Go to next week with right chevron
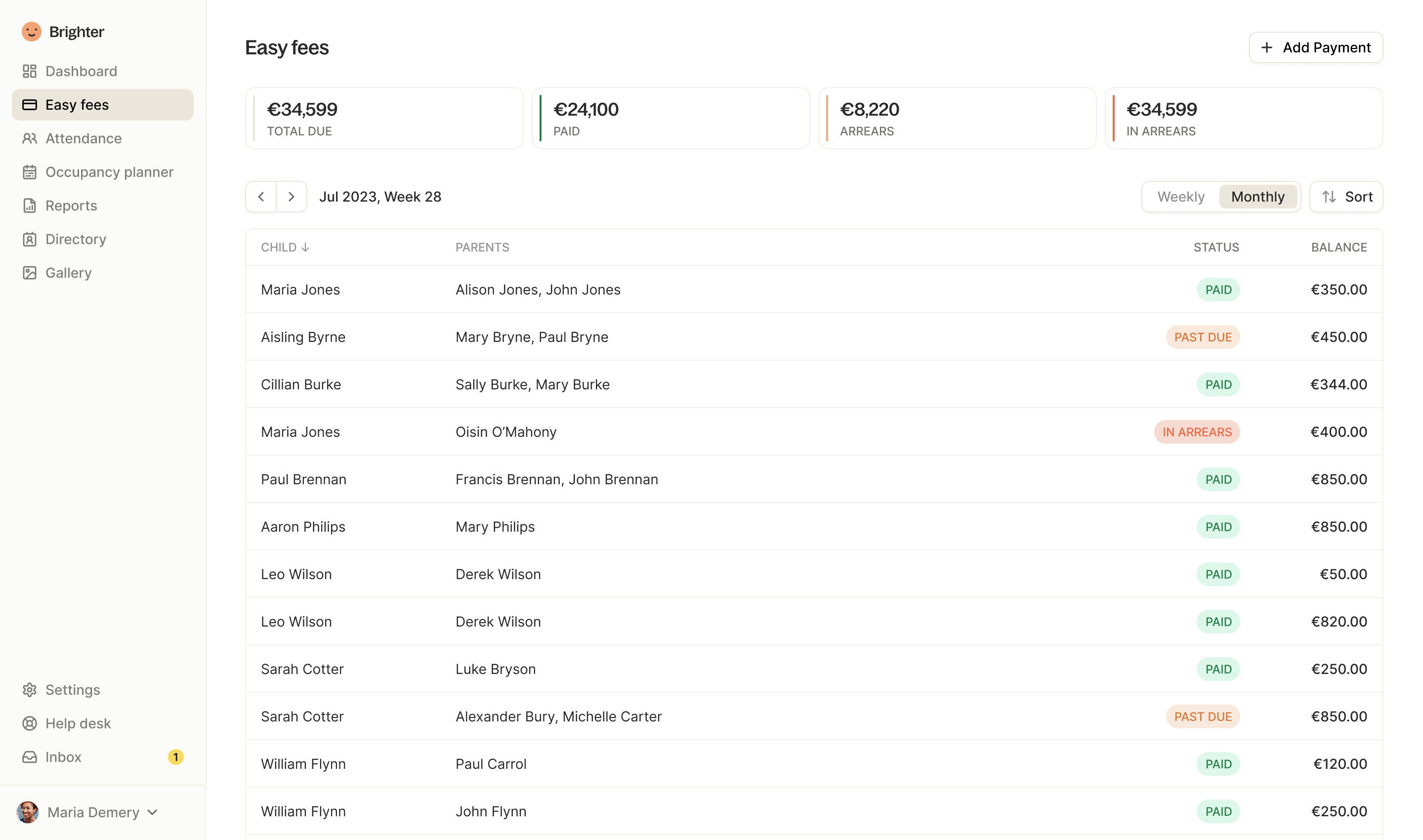 coord(291,197)
